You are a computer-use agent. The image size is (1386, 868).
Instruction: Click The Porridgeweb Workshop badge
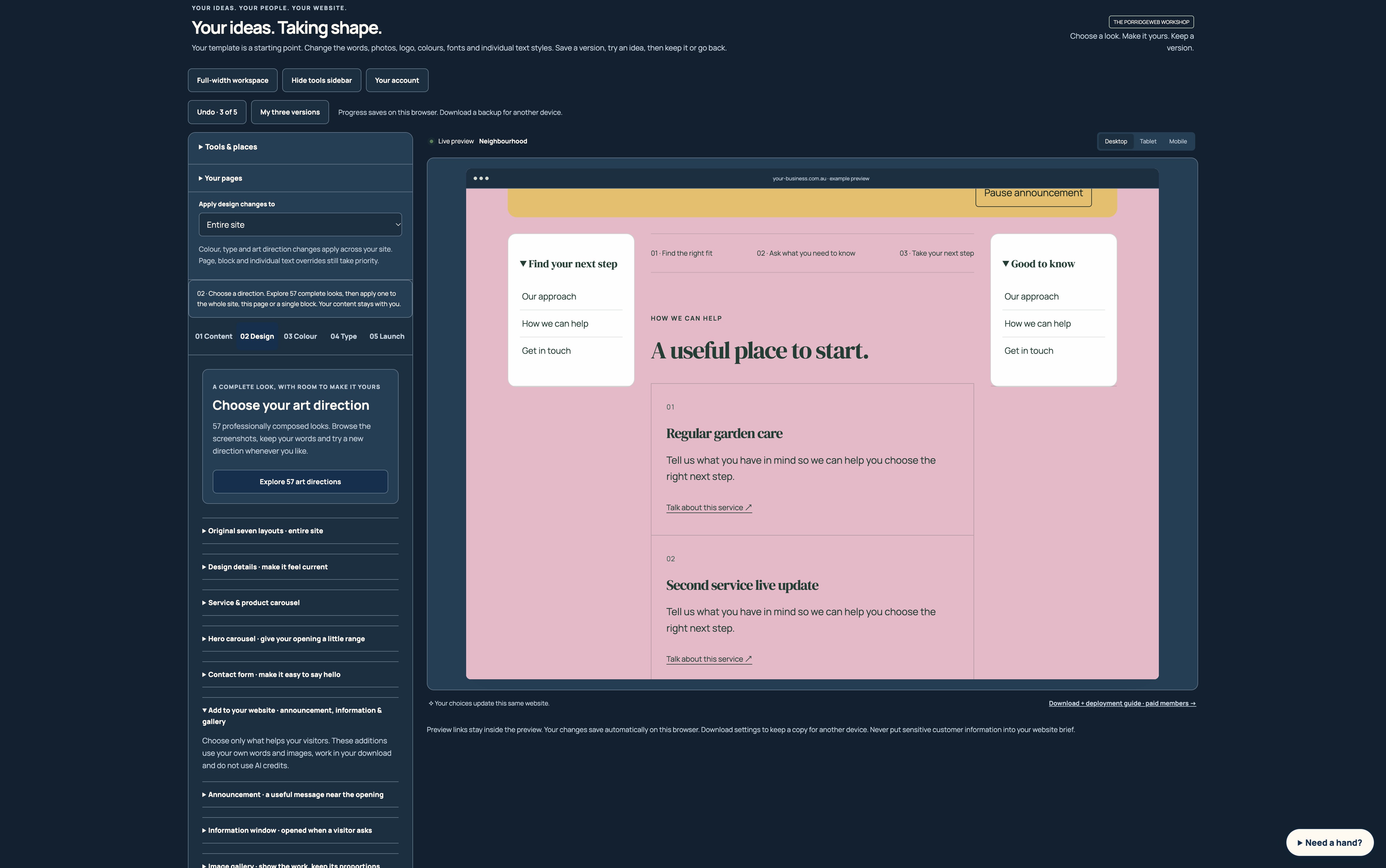point(1151,22)
